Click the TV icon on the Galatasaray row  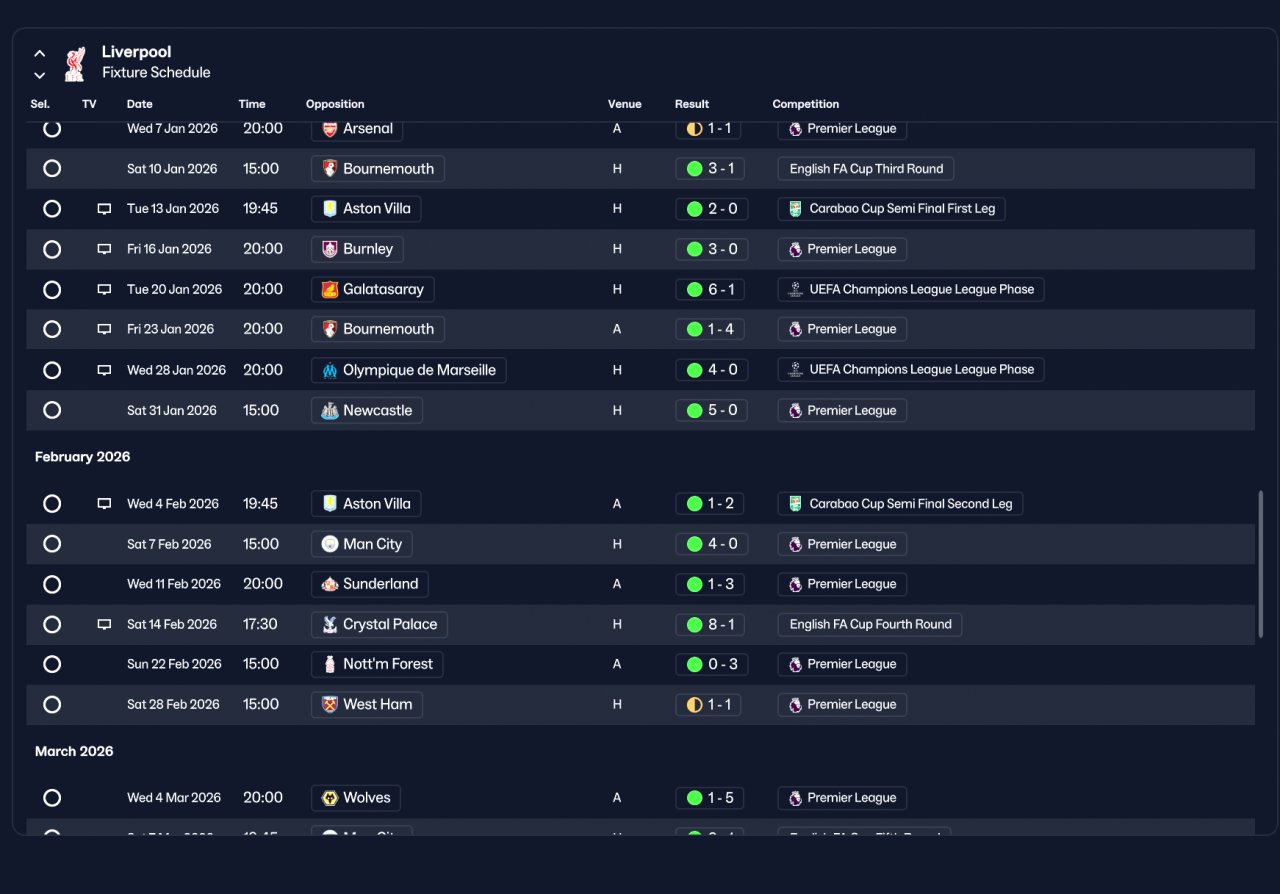[x=104, y=289]
